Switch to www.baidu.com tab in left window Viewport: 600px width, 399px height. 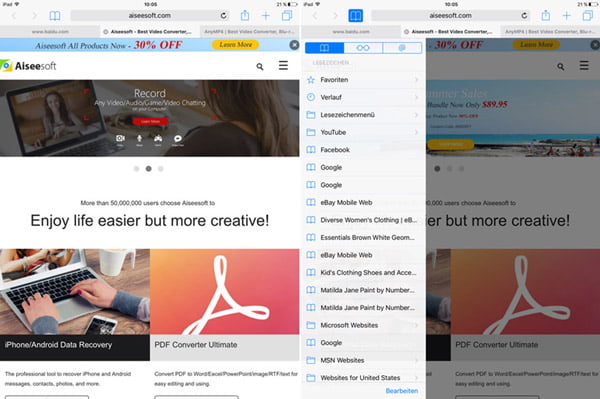[x=50, y=32]
